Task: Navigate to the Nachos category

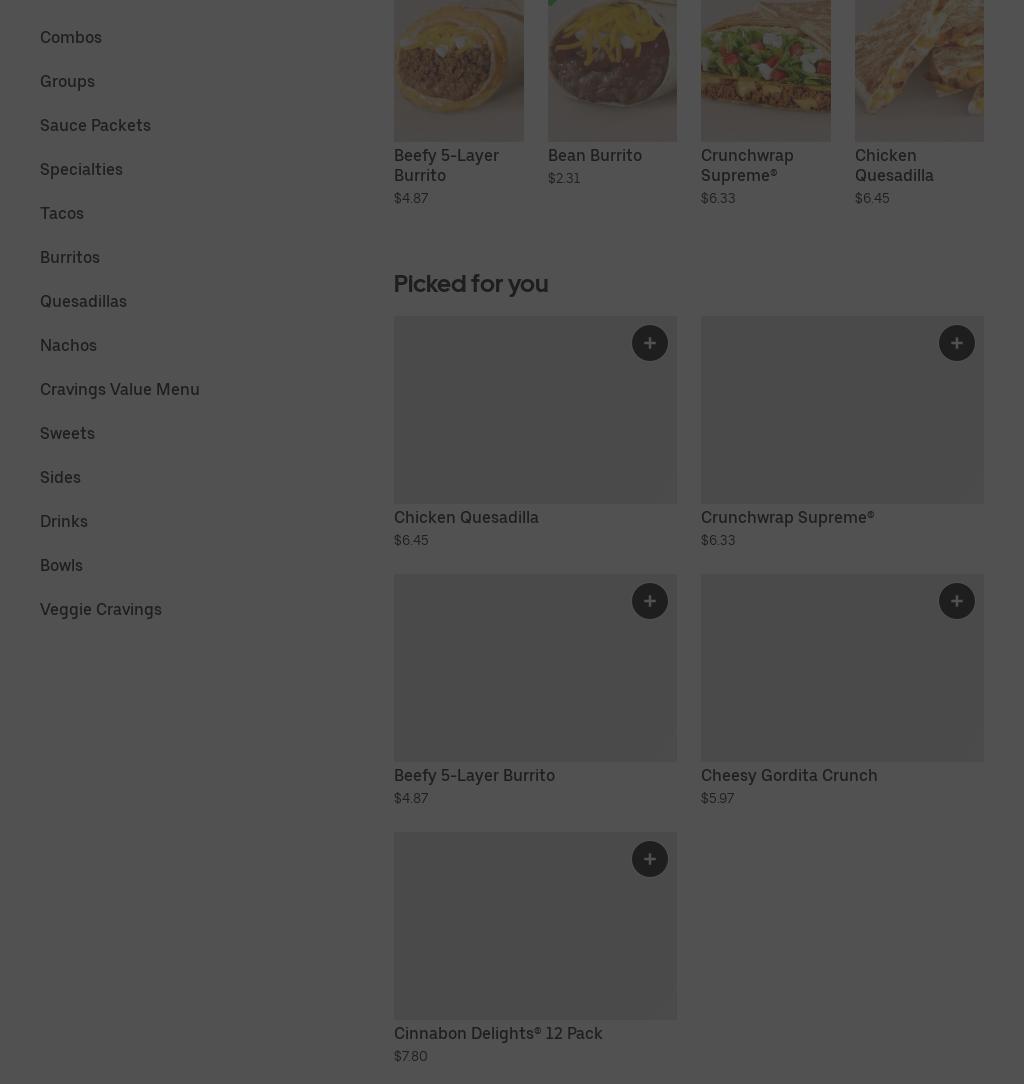Action: pyautogui.click(x=68, y=345)
